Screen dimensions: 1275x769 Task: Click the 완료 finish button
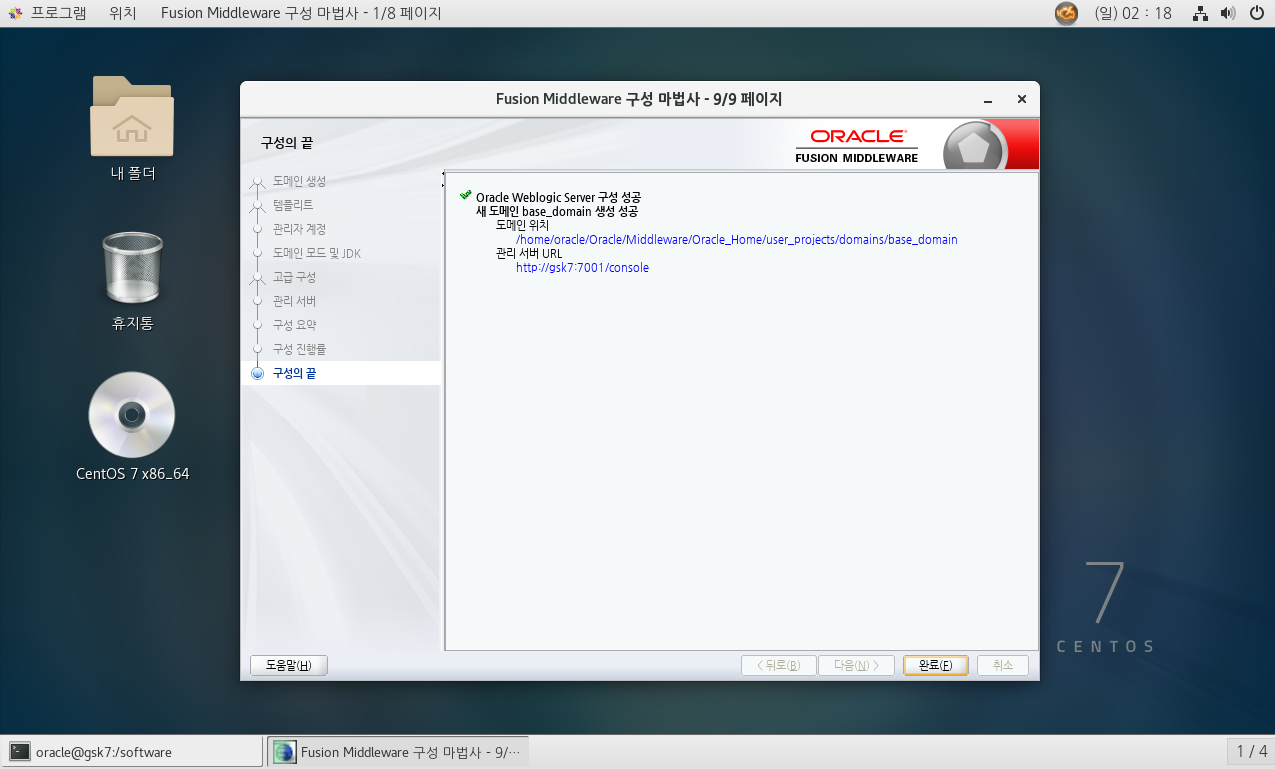935,665
